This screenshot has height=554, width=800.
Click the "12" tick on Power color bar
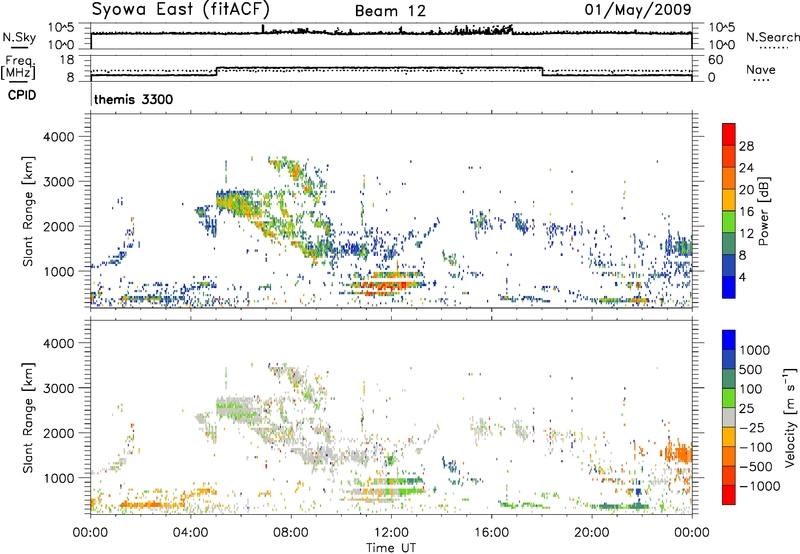[x=746, y=234]
